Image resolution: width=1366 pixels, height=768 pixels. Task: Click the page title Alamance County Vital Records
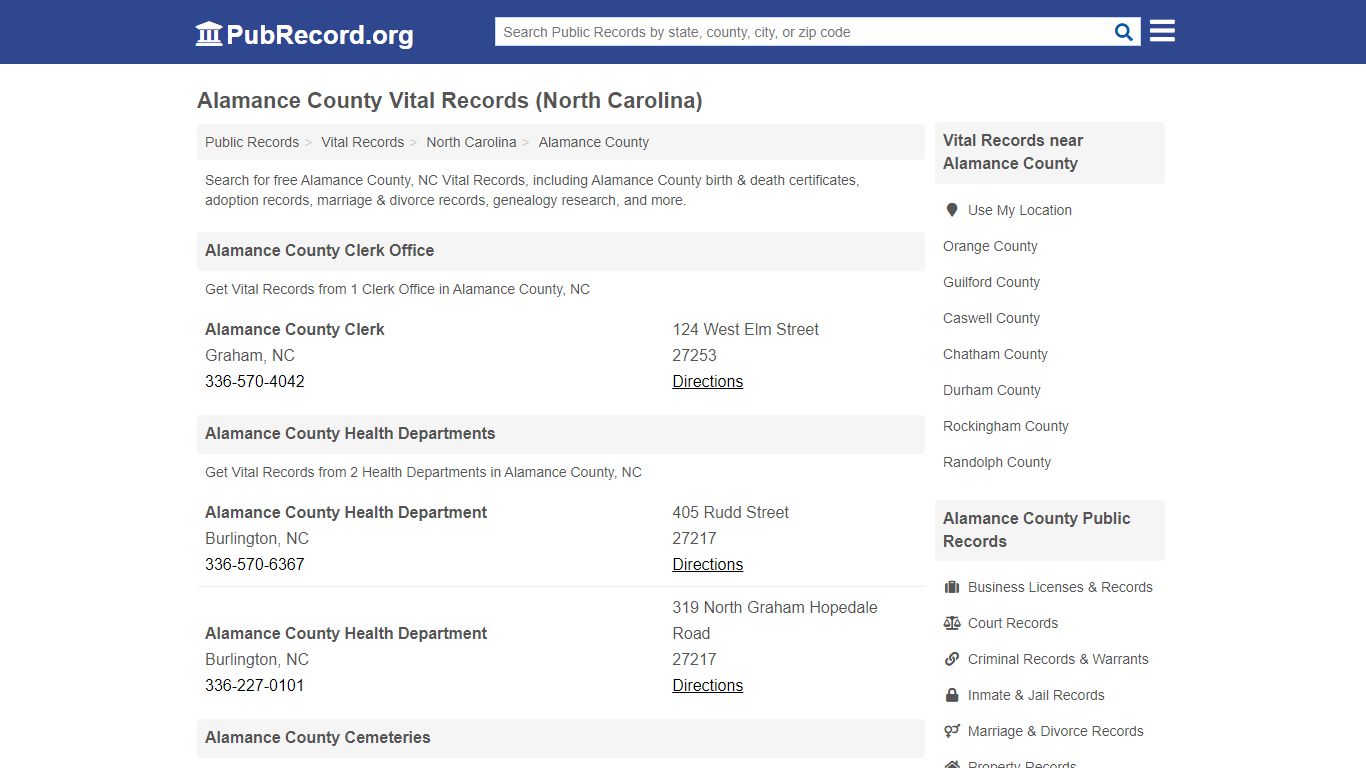(x=450, y=101)
